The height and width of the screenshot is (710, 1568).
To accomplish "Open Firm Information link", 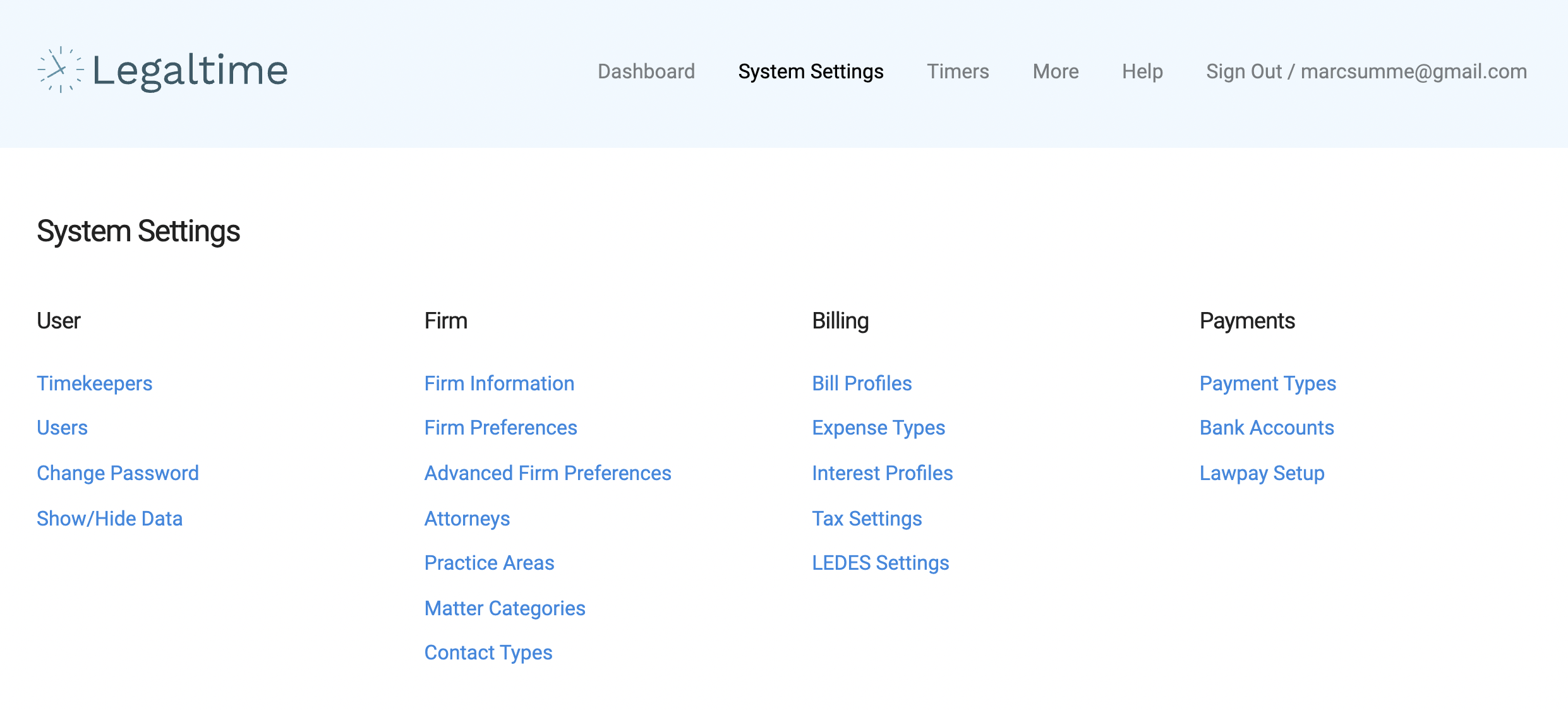I will pos(499,383).
